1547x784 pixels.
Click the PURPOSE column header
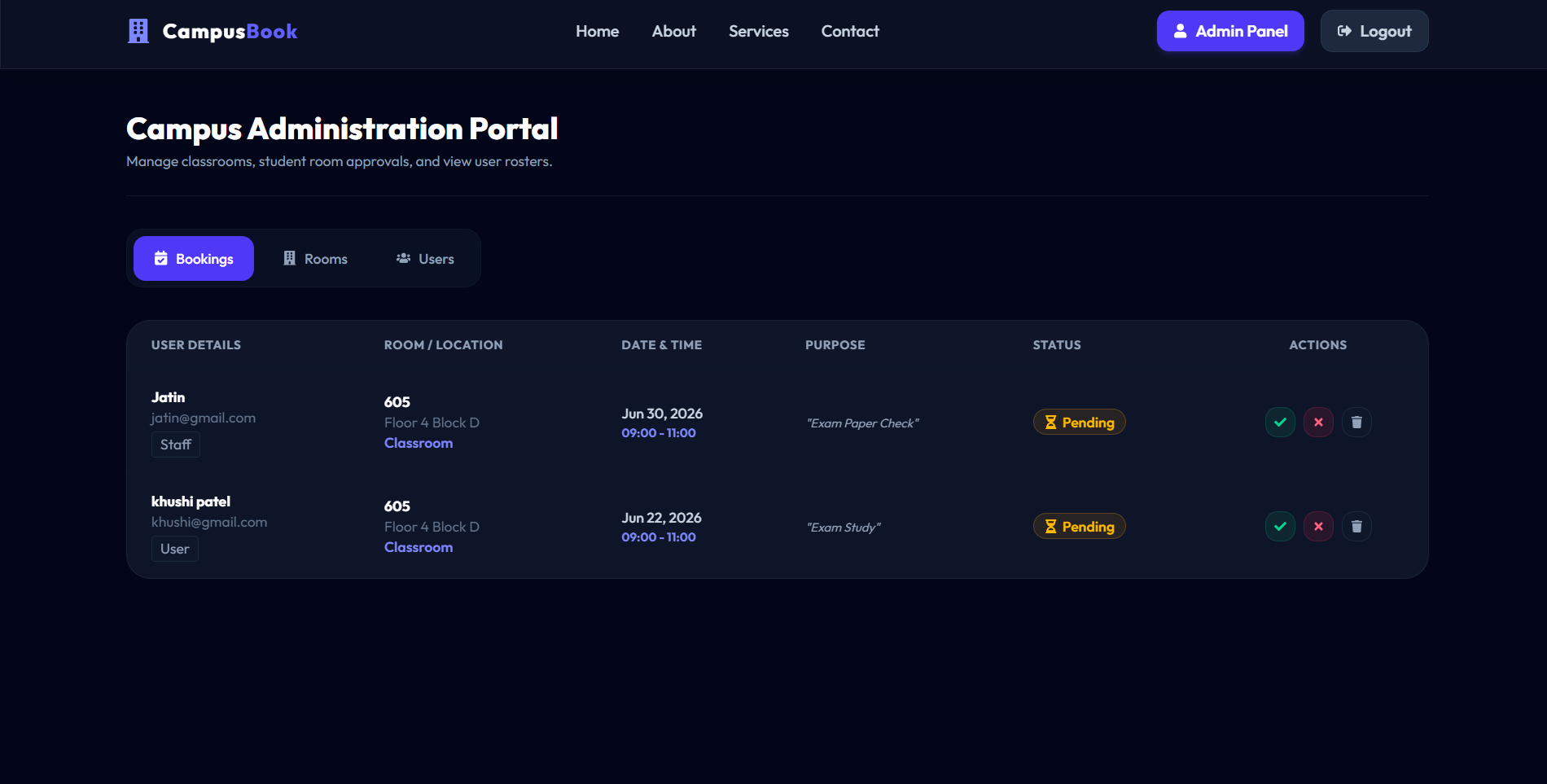click(835, 345)
